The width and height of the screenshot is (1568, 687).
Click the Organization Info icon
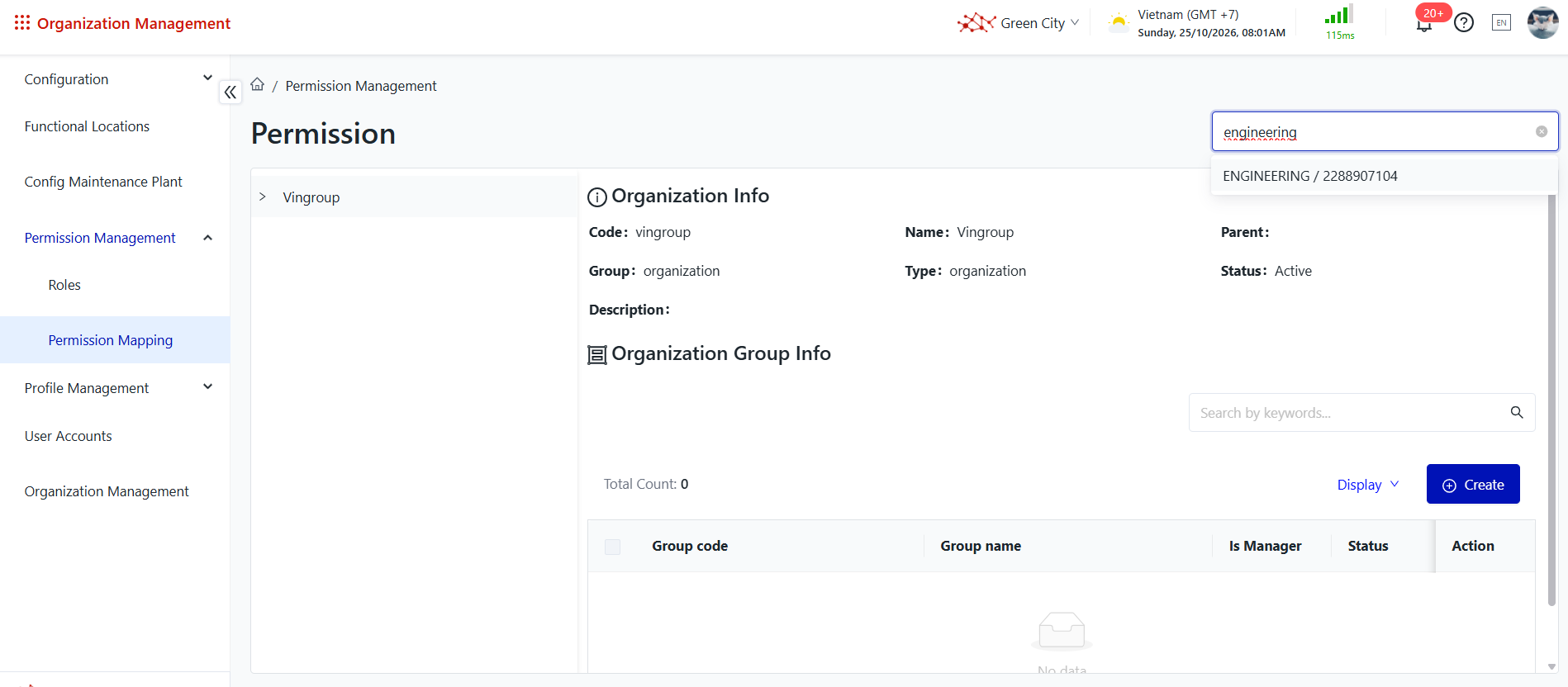pos(596,197)
